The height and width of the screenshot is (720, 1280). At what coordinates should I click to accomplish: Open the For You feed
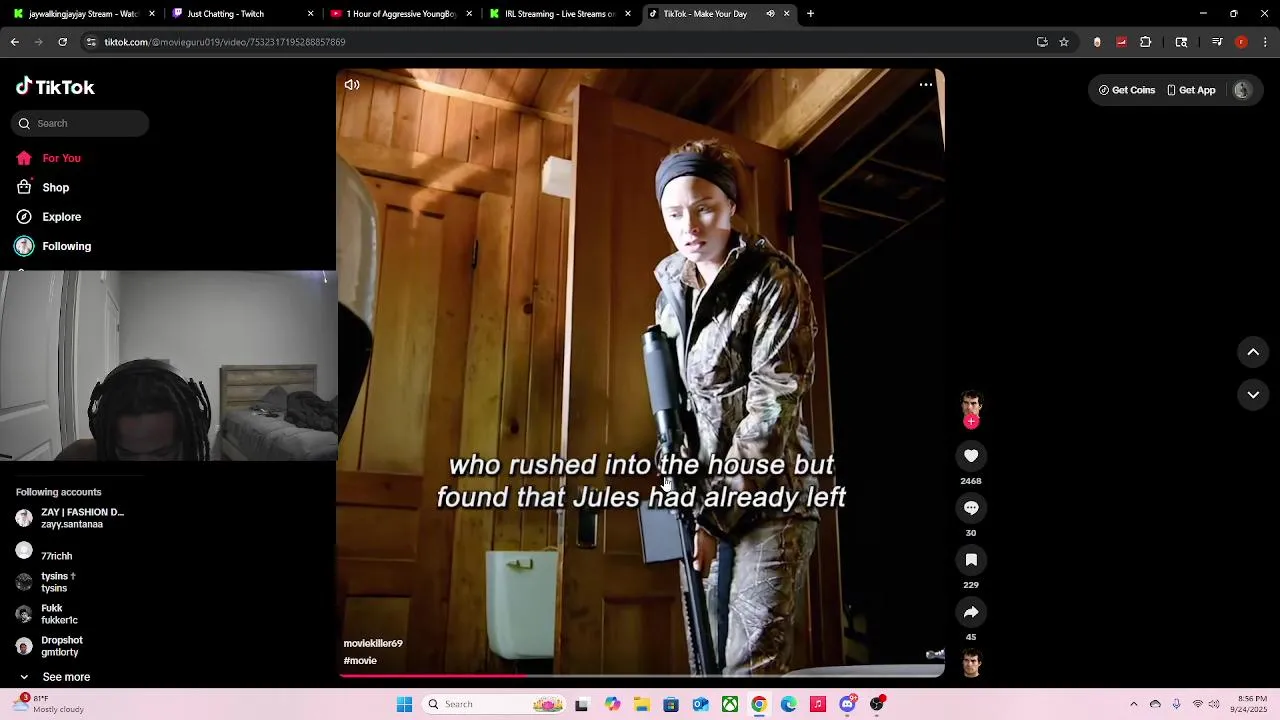coord(49,158)
